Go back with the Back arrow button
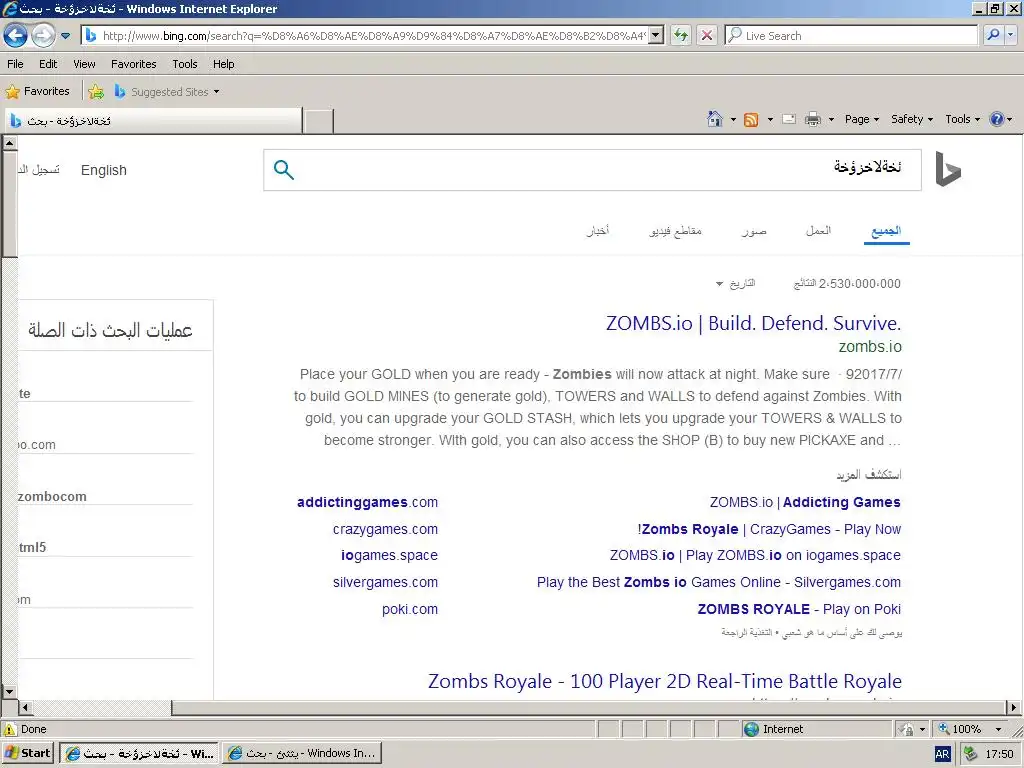Viewport: 1024px width, 768px height. [x=16, y=35]
